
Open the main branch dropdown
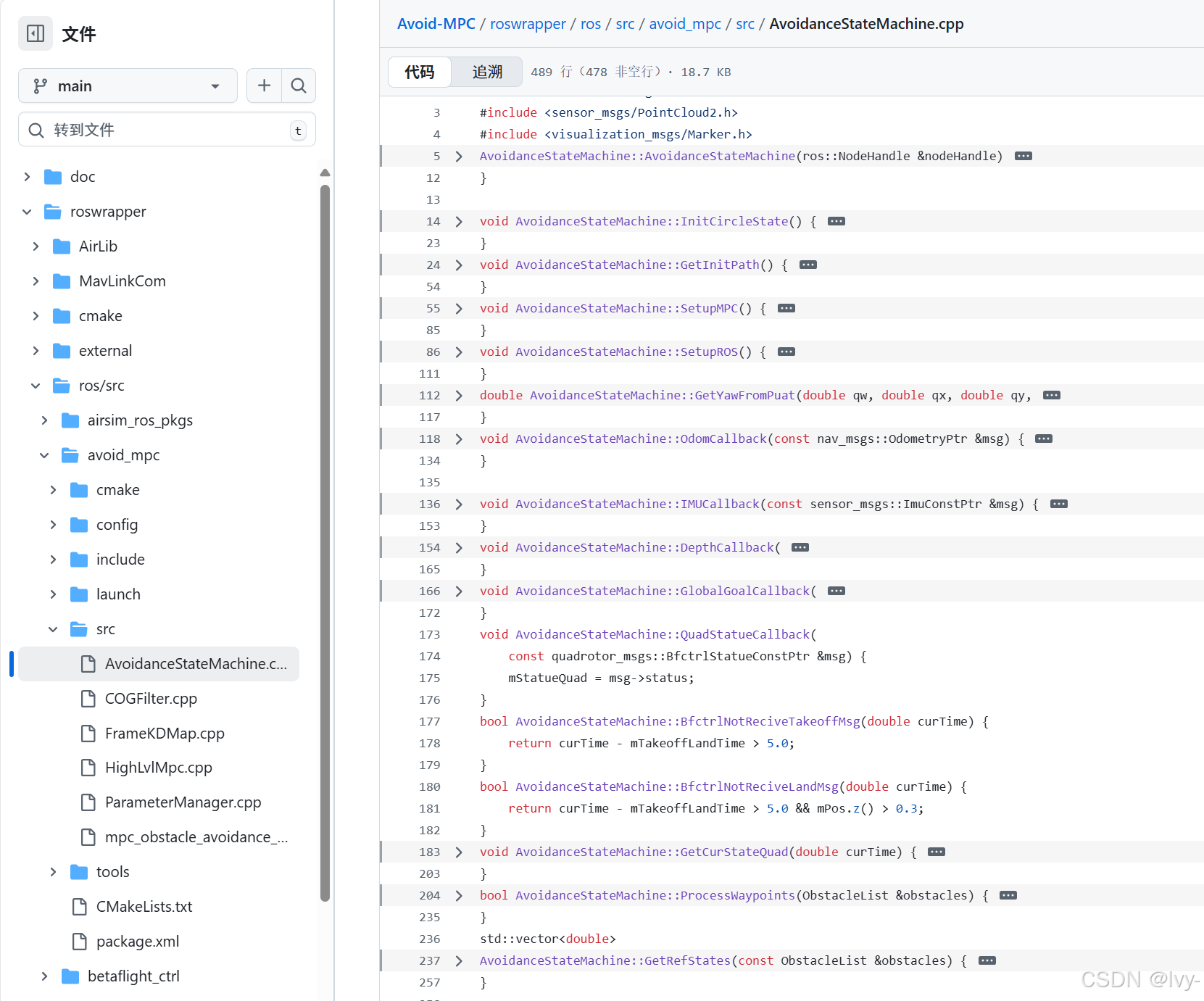pos(128,86)
